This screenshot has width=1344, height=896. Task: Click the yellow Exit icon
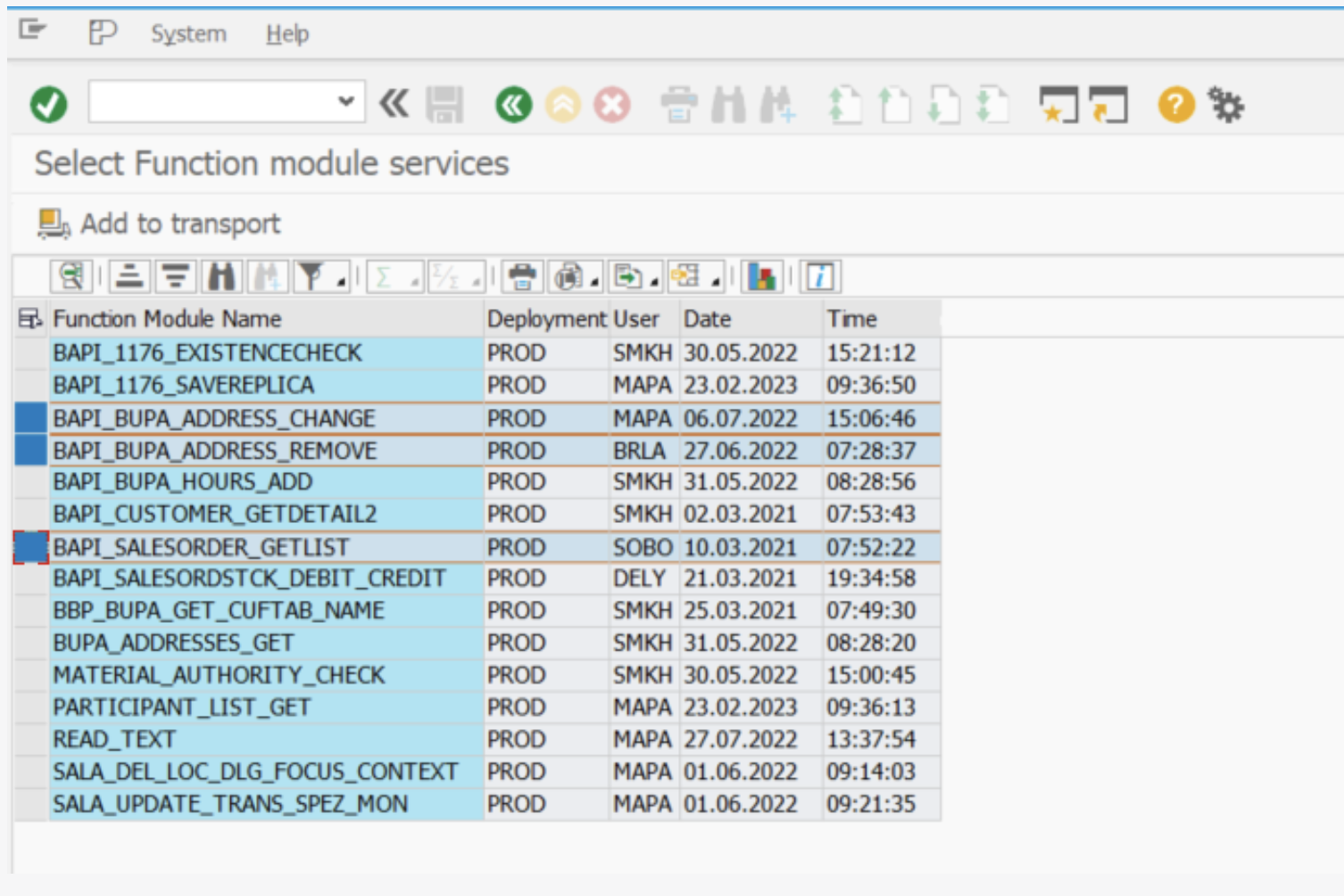(x=563, y=104)
